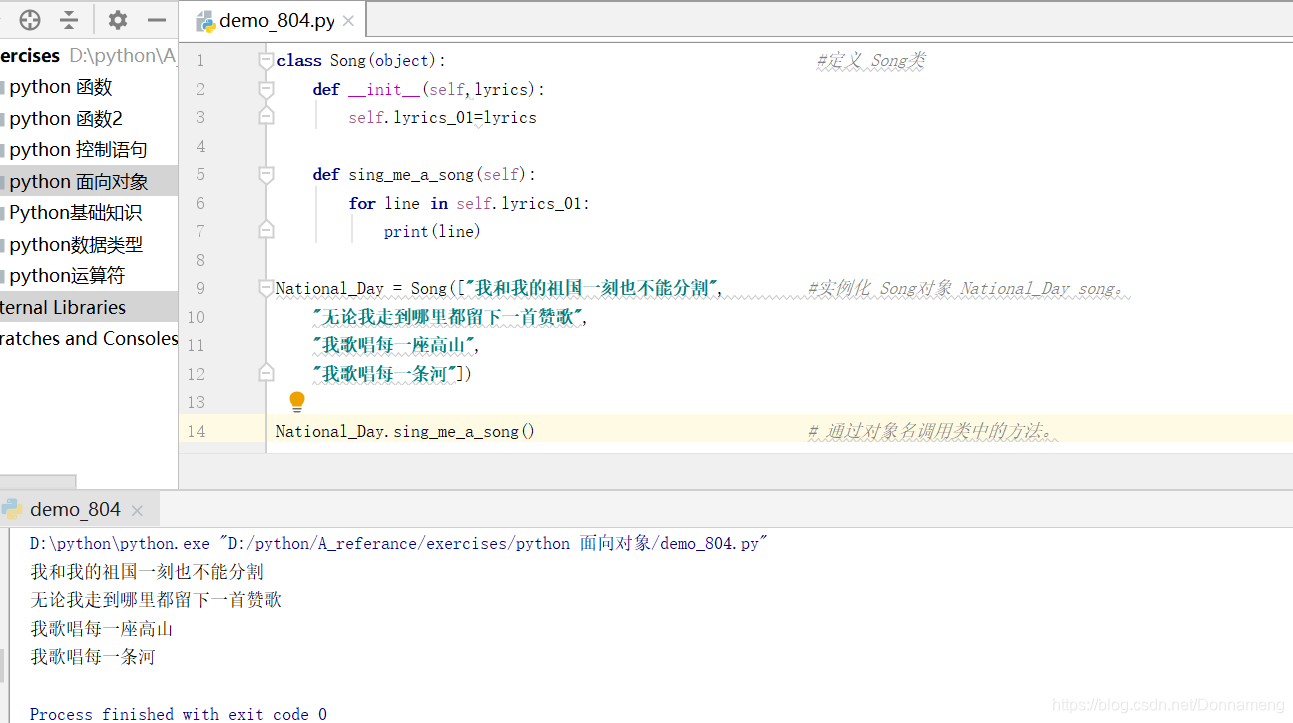Select the python 控制语句 folder
The height and width of the screenshot is (723, 1293).
click(78, 149)
